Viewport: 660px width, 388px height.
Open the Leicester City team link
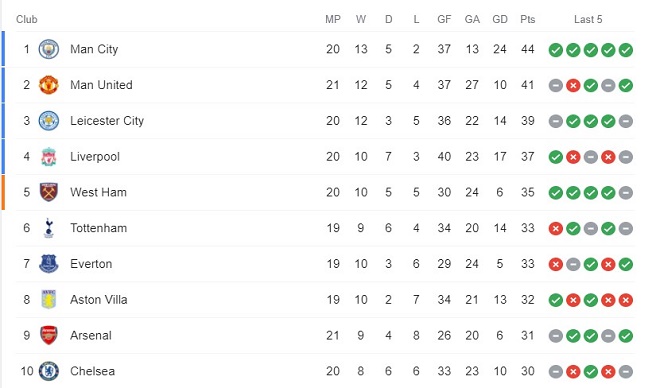pos(107,121)
